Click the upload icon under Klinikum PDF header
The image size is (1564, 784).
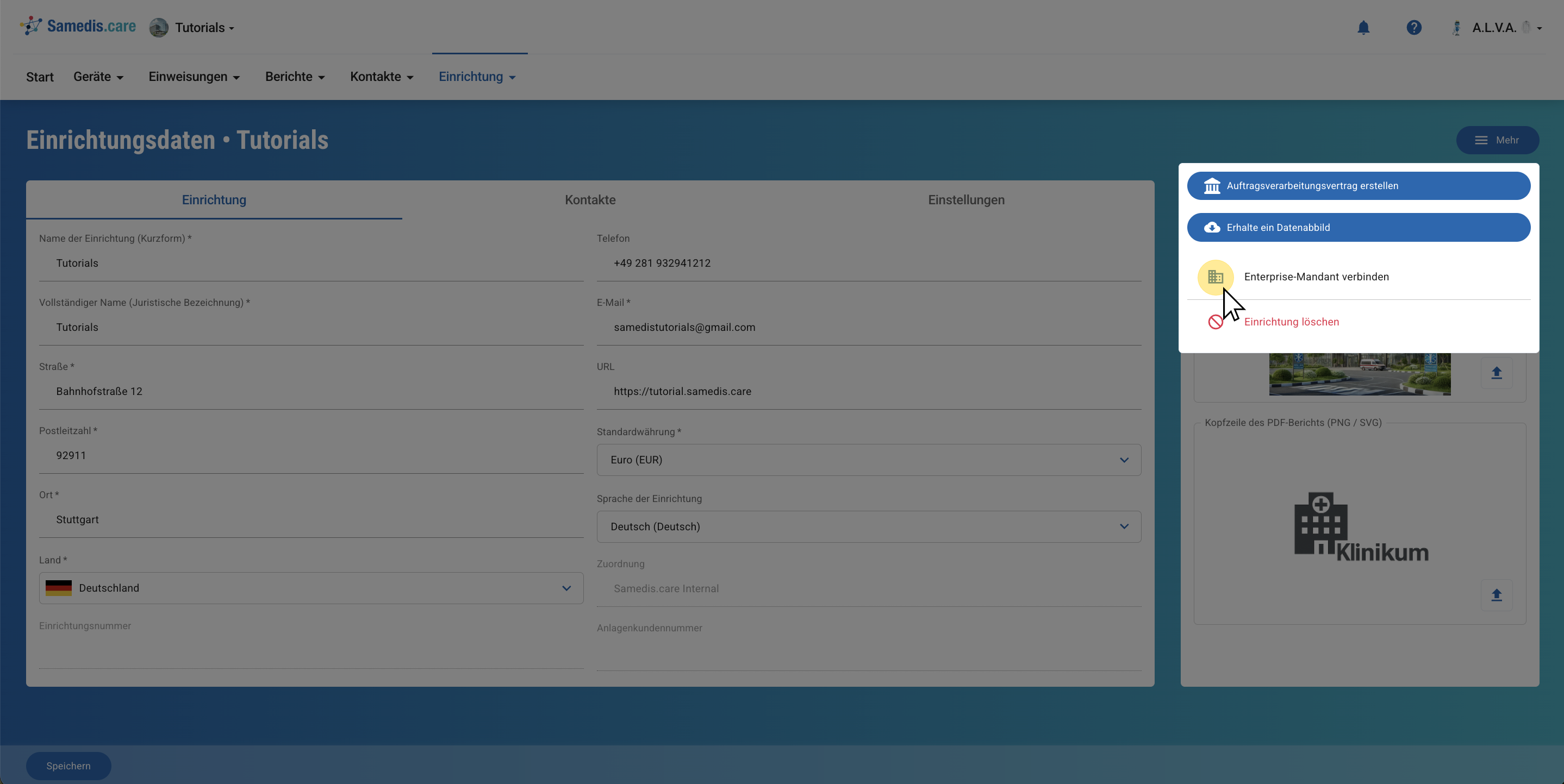(1496, 595)
